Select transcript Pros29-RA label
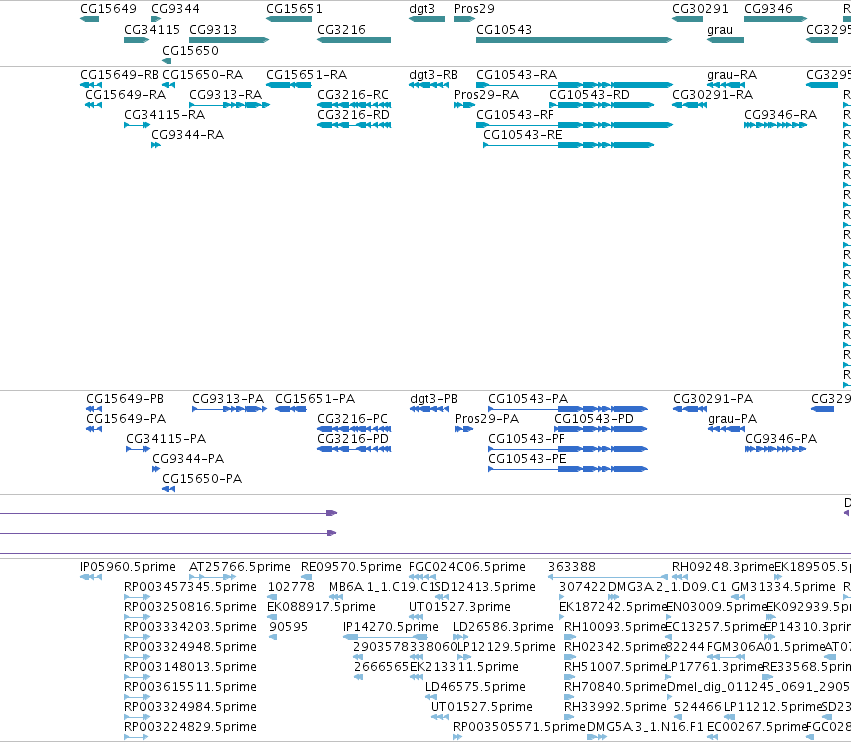This screenshot has height=742, width=851. click(x=486, y=95)
